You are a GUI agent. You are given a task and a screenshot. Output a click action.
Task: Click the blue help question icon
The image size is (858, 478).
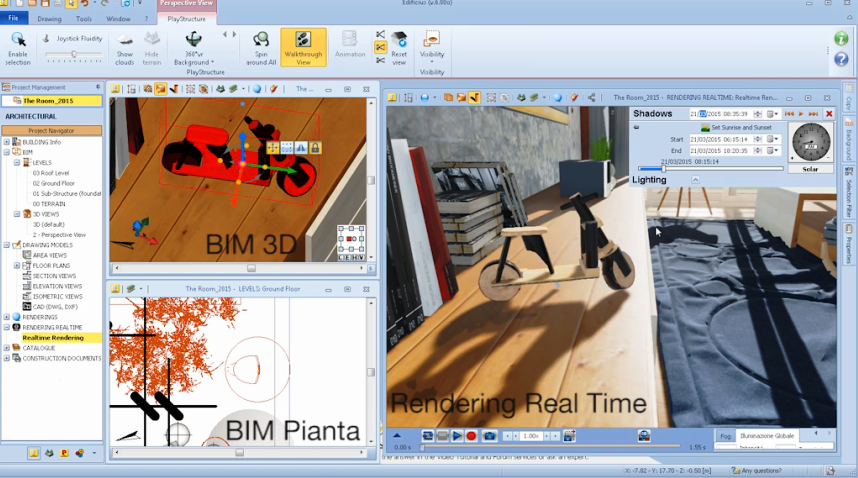click(841, 59)
